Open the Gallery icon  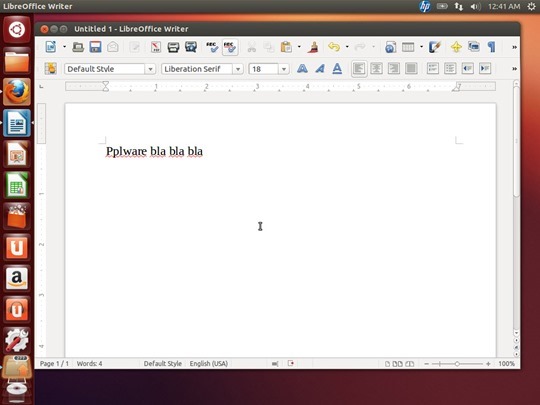pyautogui.click(x=474, y=47)
